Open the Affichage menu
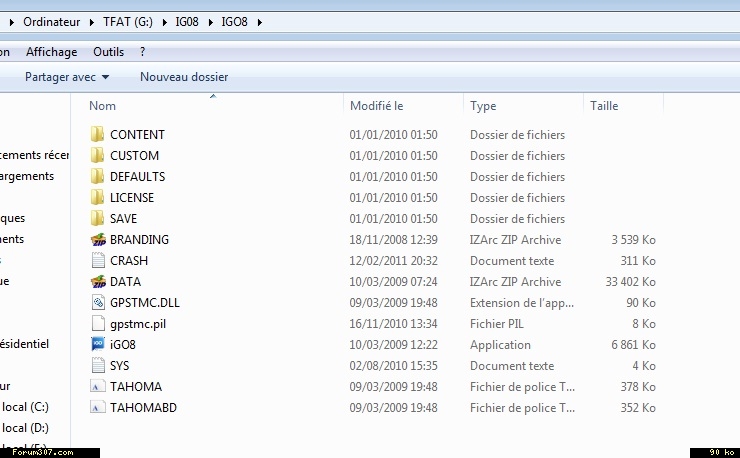This screenshot has width=740, height=458. (x=51, y=52)
